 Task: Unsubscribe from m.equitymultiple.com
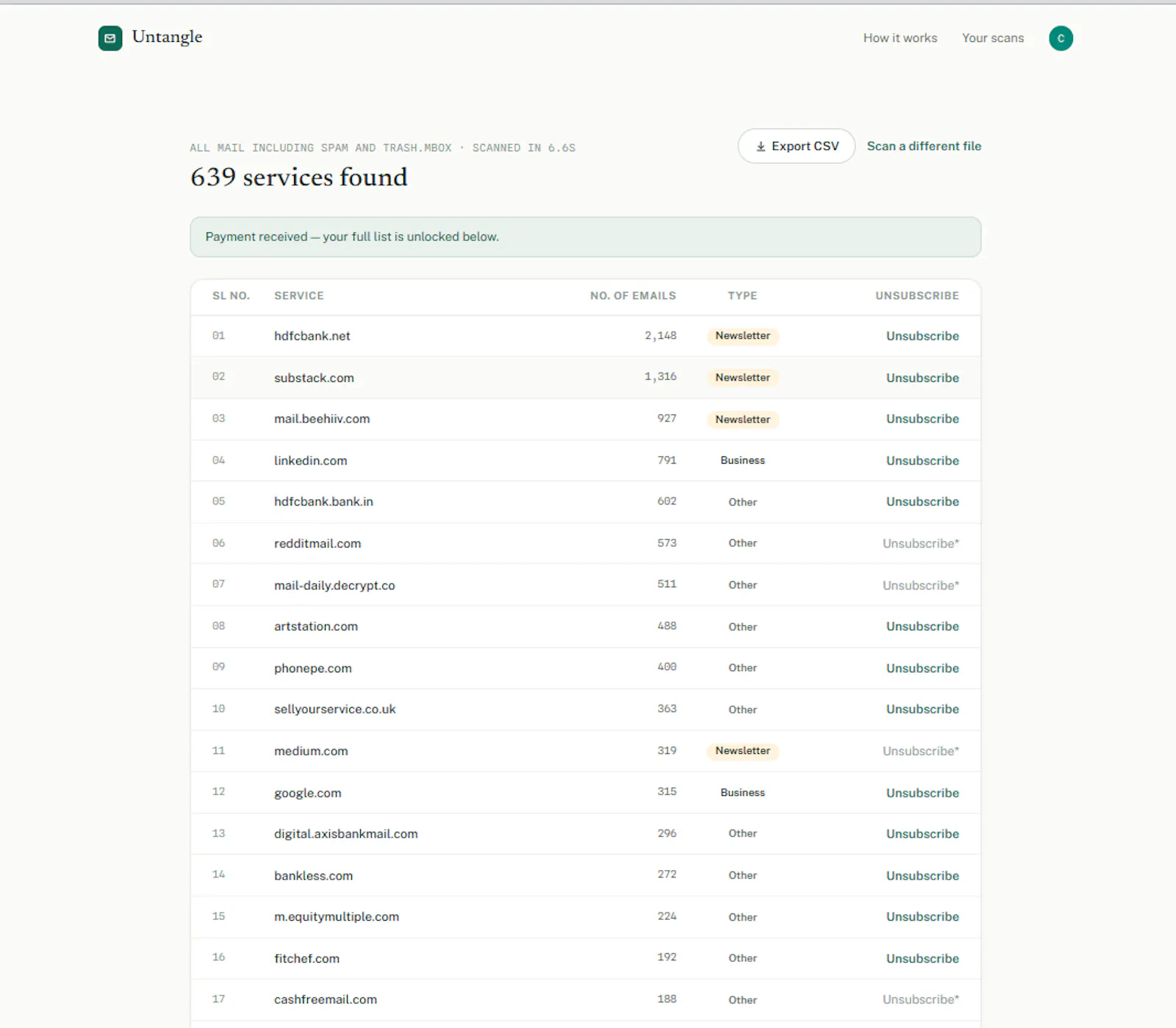click(922, 917)
